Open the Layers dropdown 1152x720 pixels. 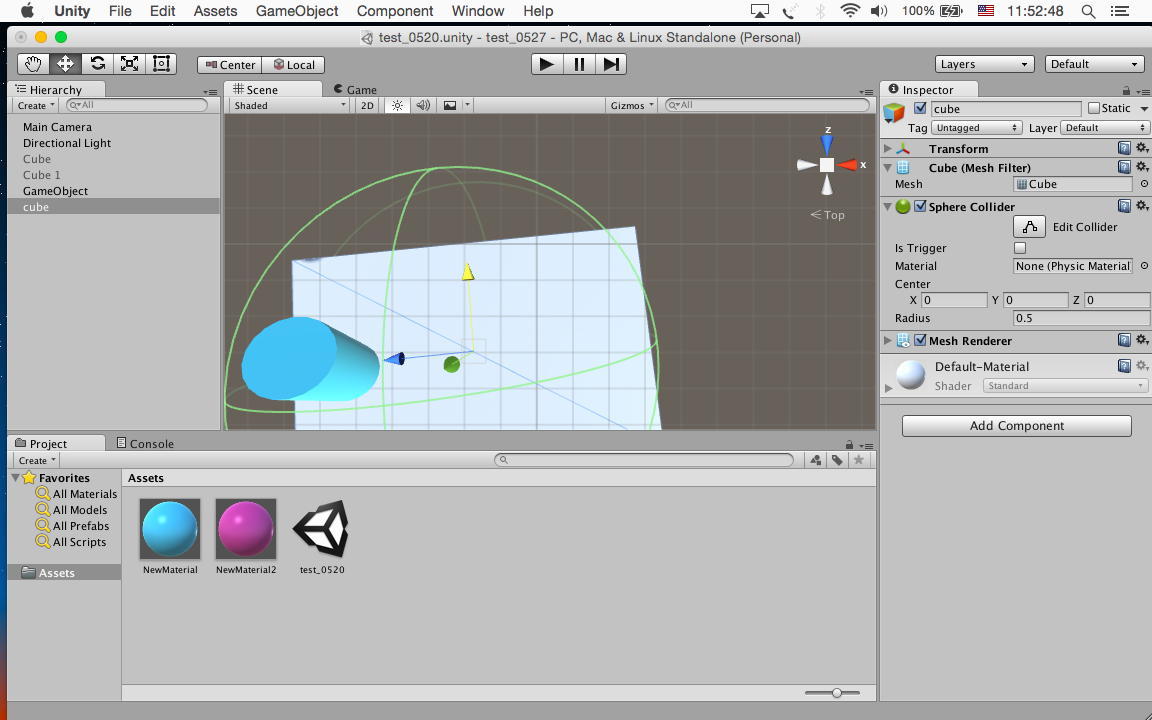(983, 64)
